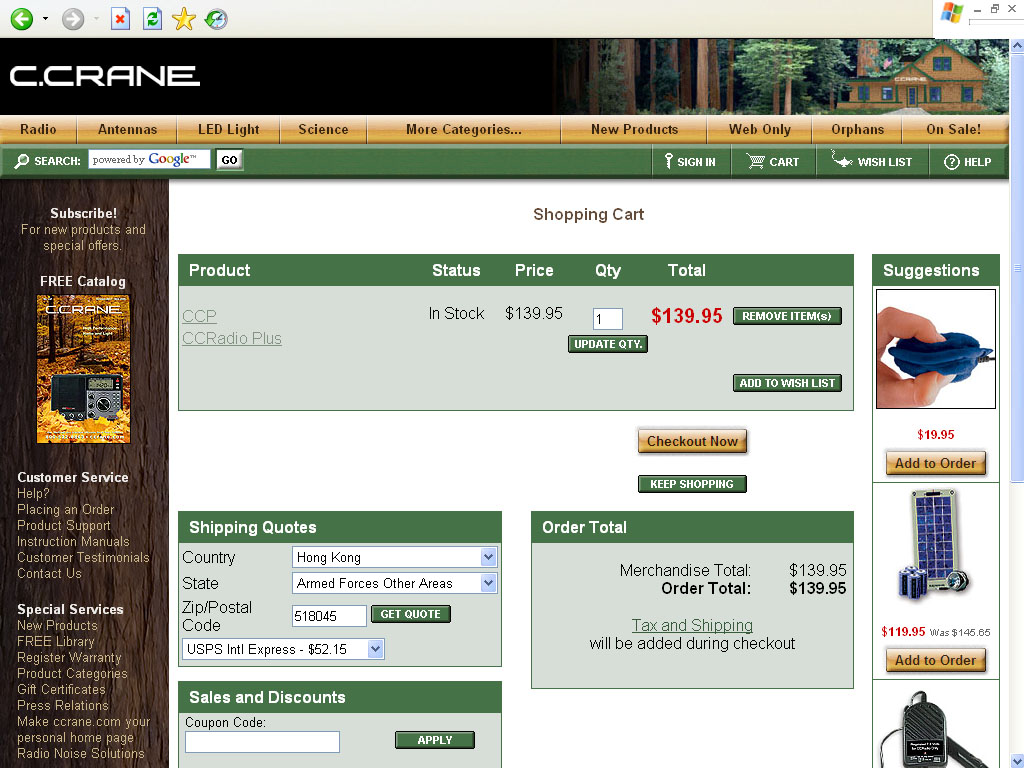
Task: Open the CCRadio Plus product link
Action: (x=232, y=338)
